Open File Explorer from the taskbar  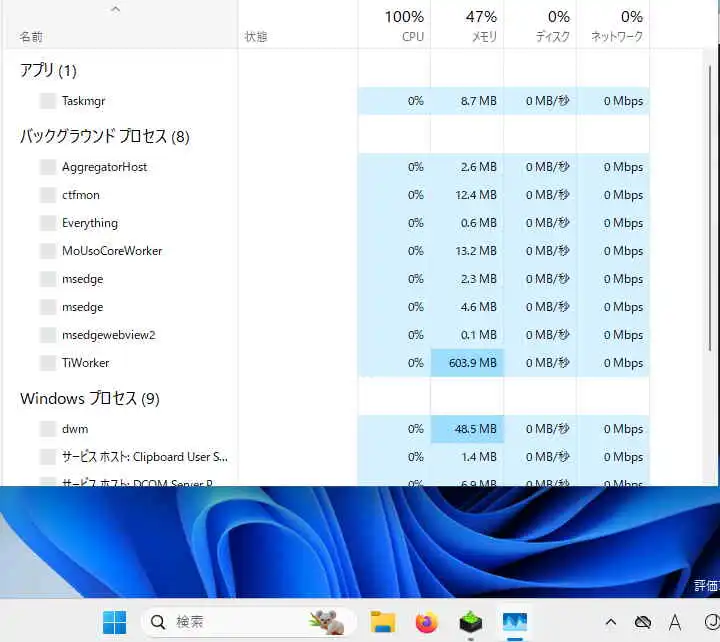(382, 622)
